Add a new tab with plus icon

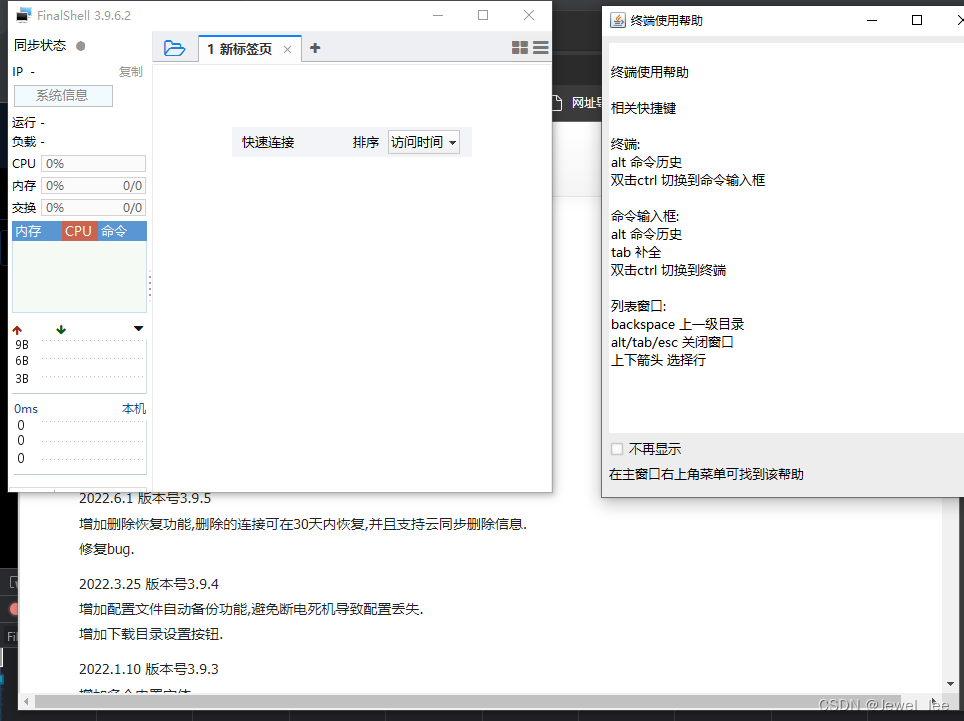[315, 48]
